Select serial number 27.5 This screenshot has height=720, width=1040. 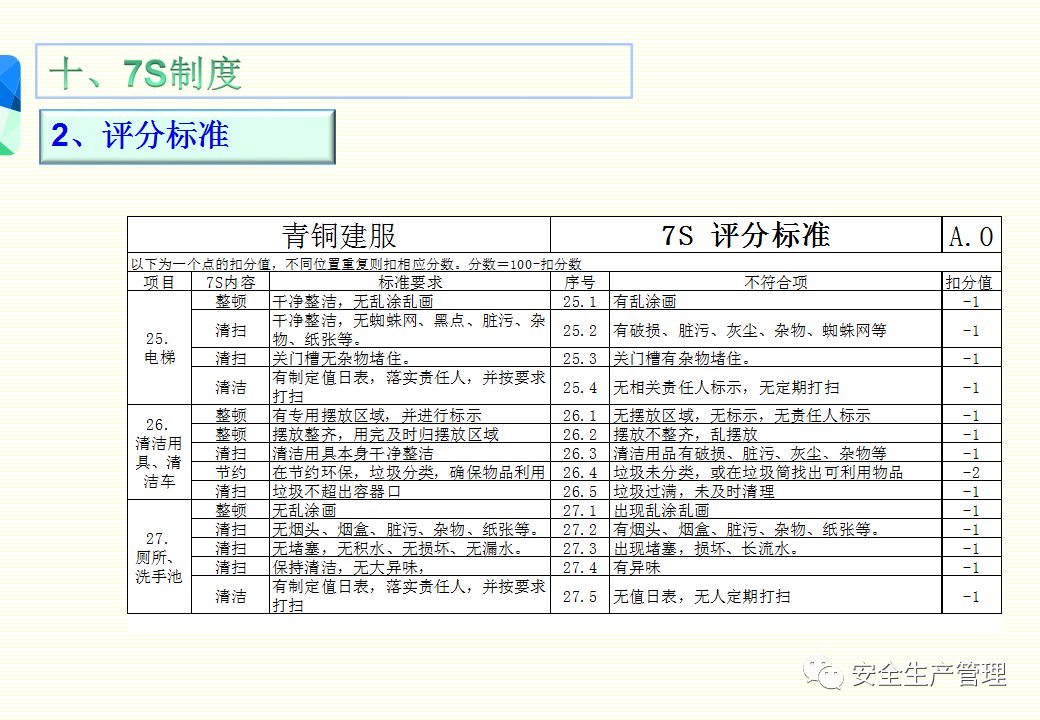580,595
